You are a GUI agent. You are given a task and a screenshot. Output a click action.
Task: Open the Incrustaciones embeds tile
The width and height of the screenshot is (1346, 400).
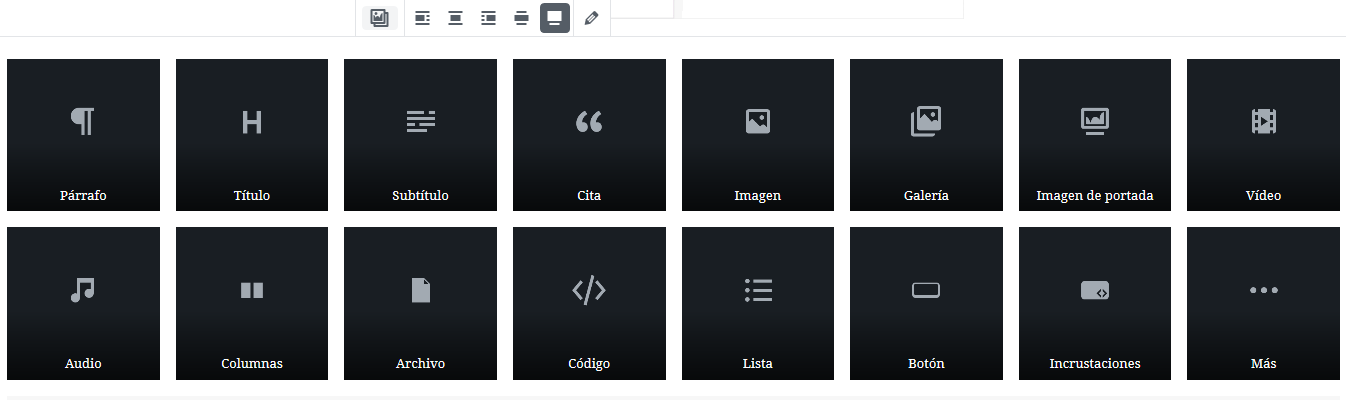(1095, 303)
